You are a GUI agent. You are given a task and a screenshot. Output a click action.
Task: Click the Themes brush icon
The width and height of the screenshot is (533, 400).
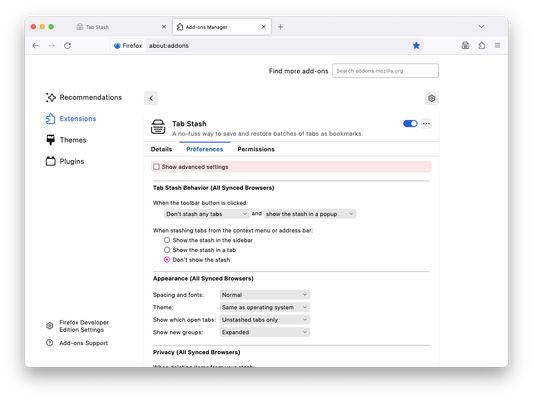coord(50,140)
